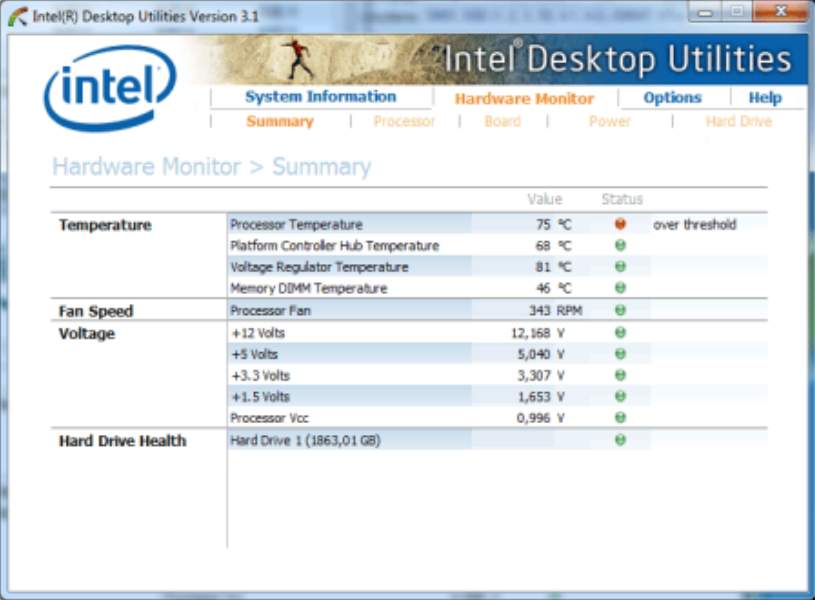Click Voltage Regulator Temperature green status icon
The width and height of the screenshot is (815, 600).
pos(620,267)
